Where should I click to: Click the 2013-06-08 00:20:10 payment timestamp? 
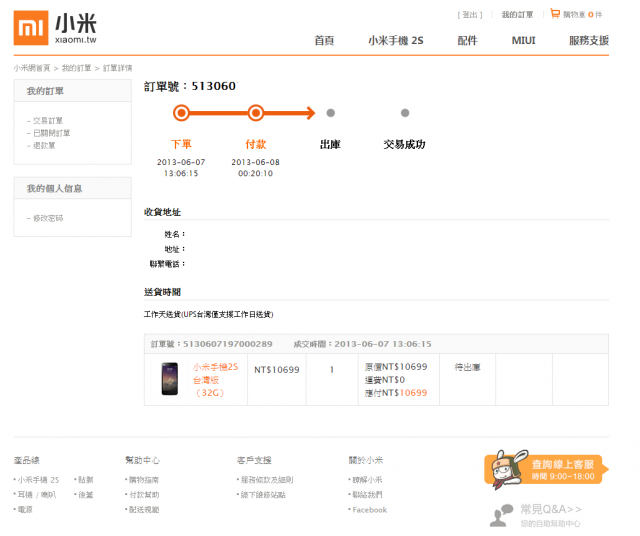[256, 168]
